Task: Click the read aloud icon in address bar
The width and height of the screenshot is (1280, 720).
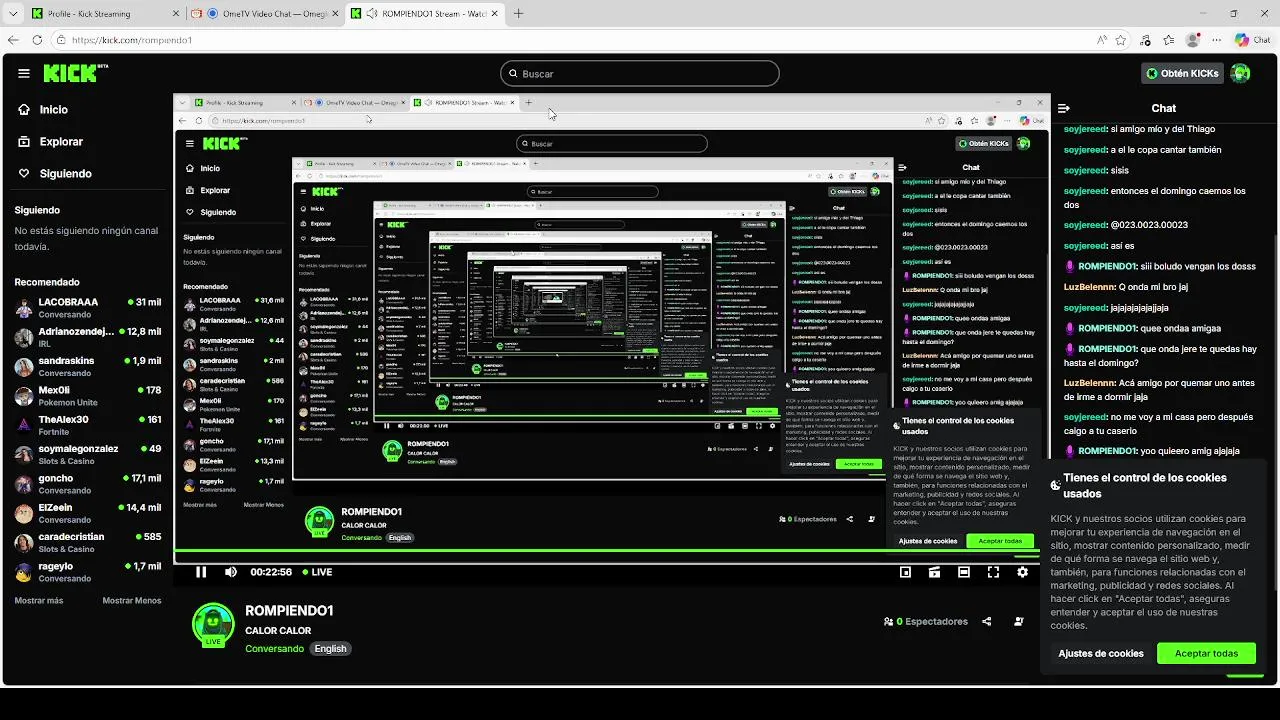Action: tap(1101, 40)
